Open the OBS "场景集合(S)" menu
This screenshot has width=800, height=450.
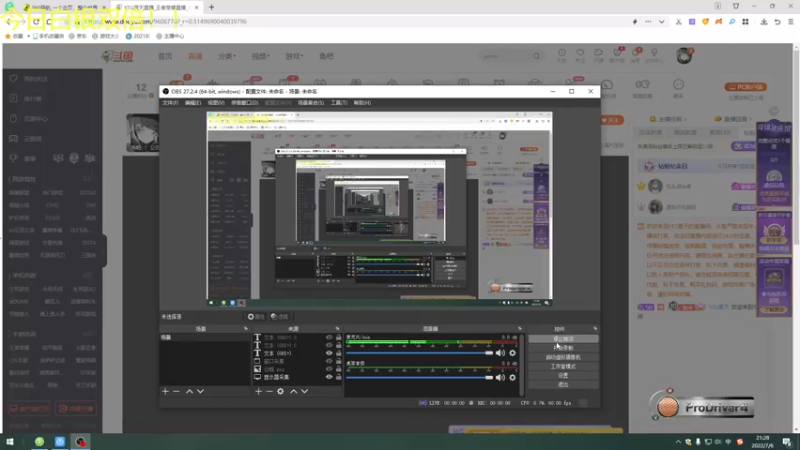click(x=311, y=103)
